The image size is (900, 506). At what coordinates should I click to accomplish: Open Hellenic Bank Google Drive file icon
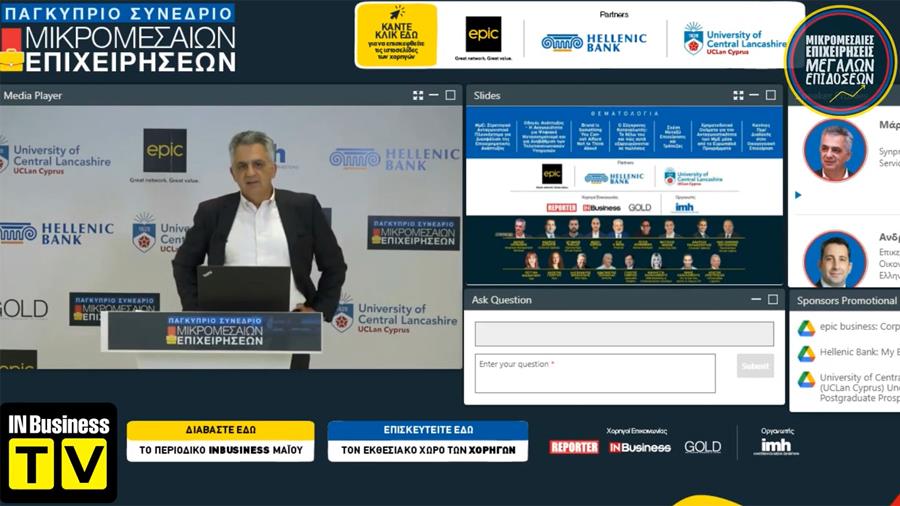[x=806, y=353]
